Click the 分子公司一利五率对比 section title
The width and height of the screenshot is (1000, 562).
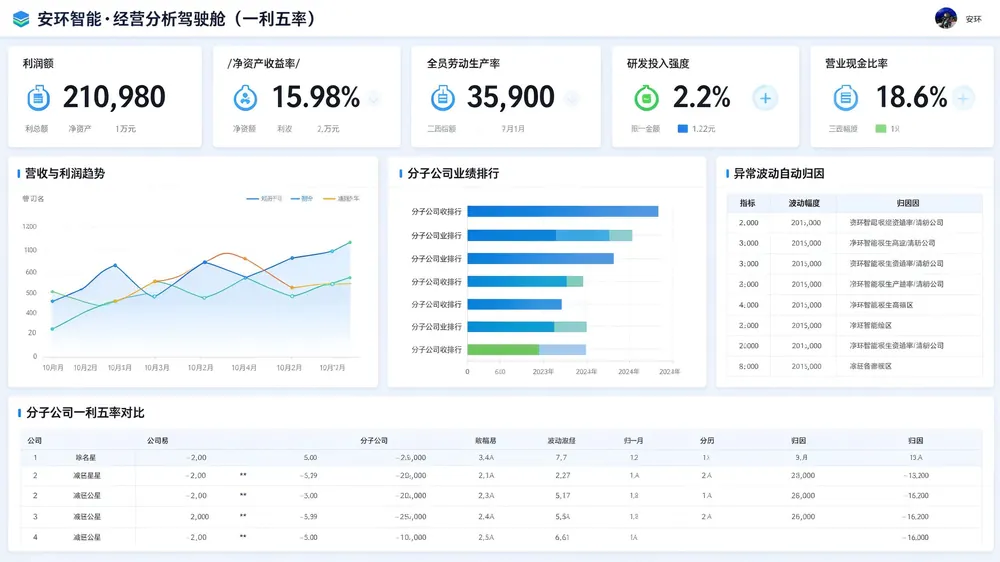85,413
